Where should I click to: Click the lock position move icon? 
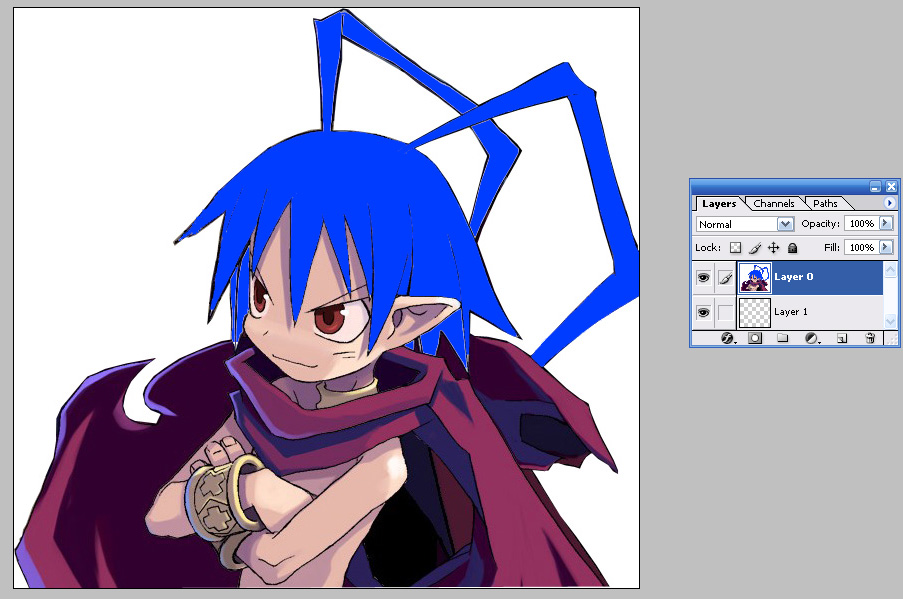coord(773,247)
